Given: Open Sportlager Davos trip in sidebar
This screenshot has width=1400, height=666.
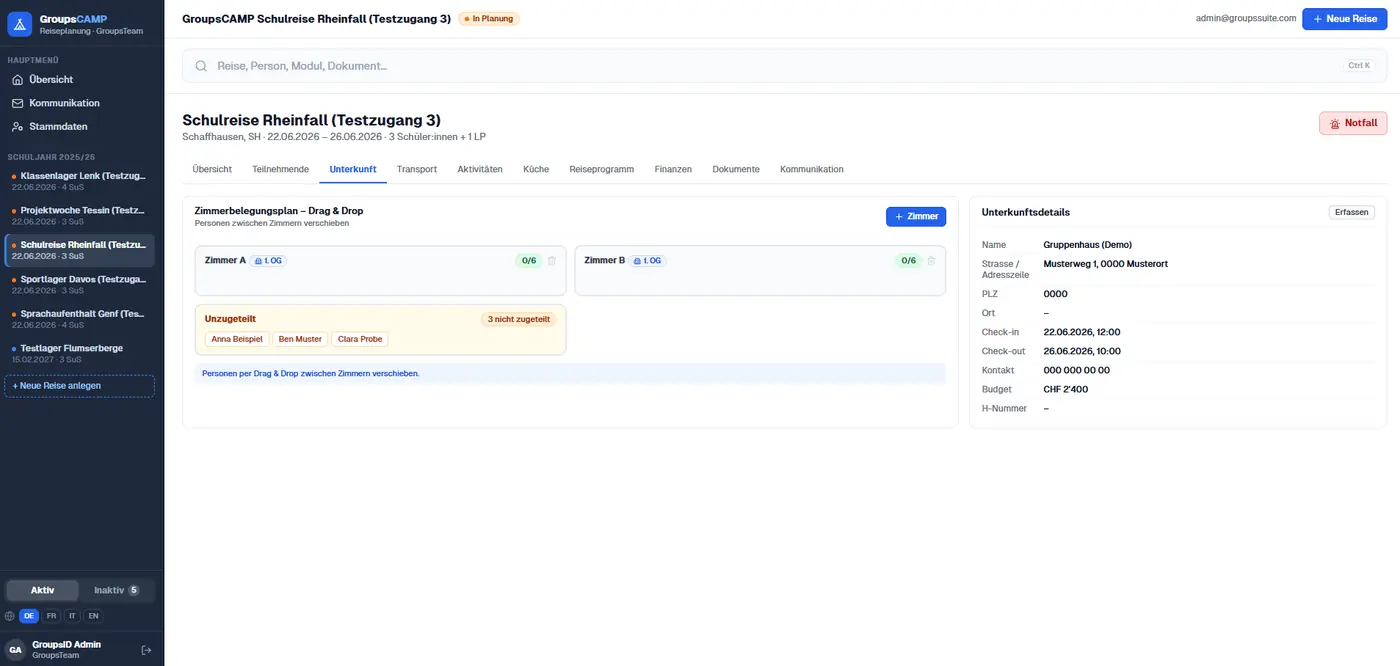Looking at the screenshot, I should point(79,284).
